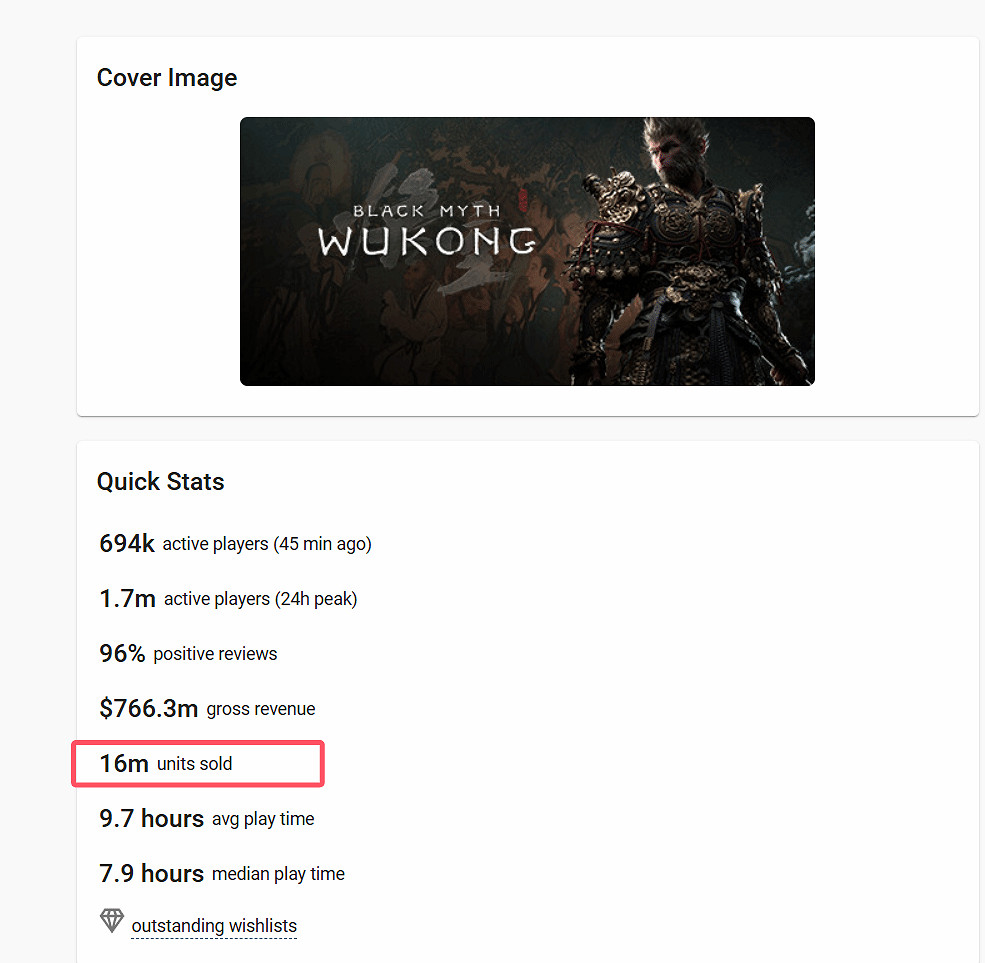Click the gross revenue label
This screenshot has height=963, width=985.
[261, 709]
